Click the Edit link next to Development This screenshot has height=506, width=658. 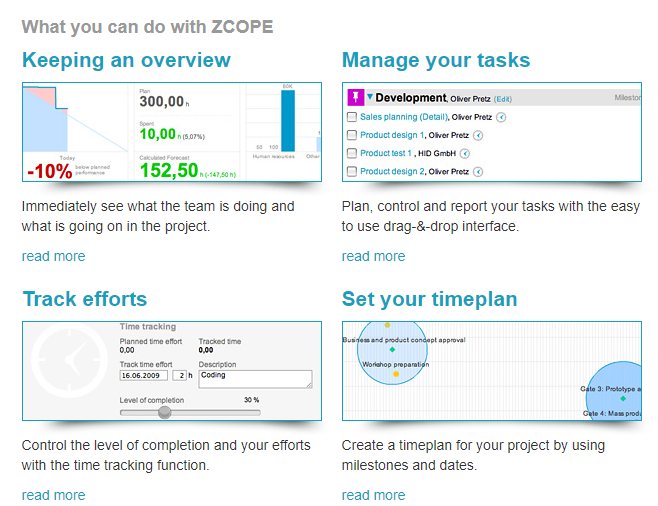(502, 99)
